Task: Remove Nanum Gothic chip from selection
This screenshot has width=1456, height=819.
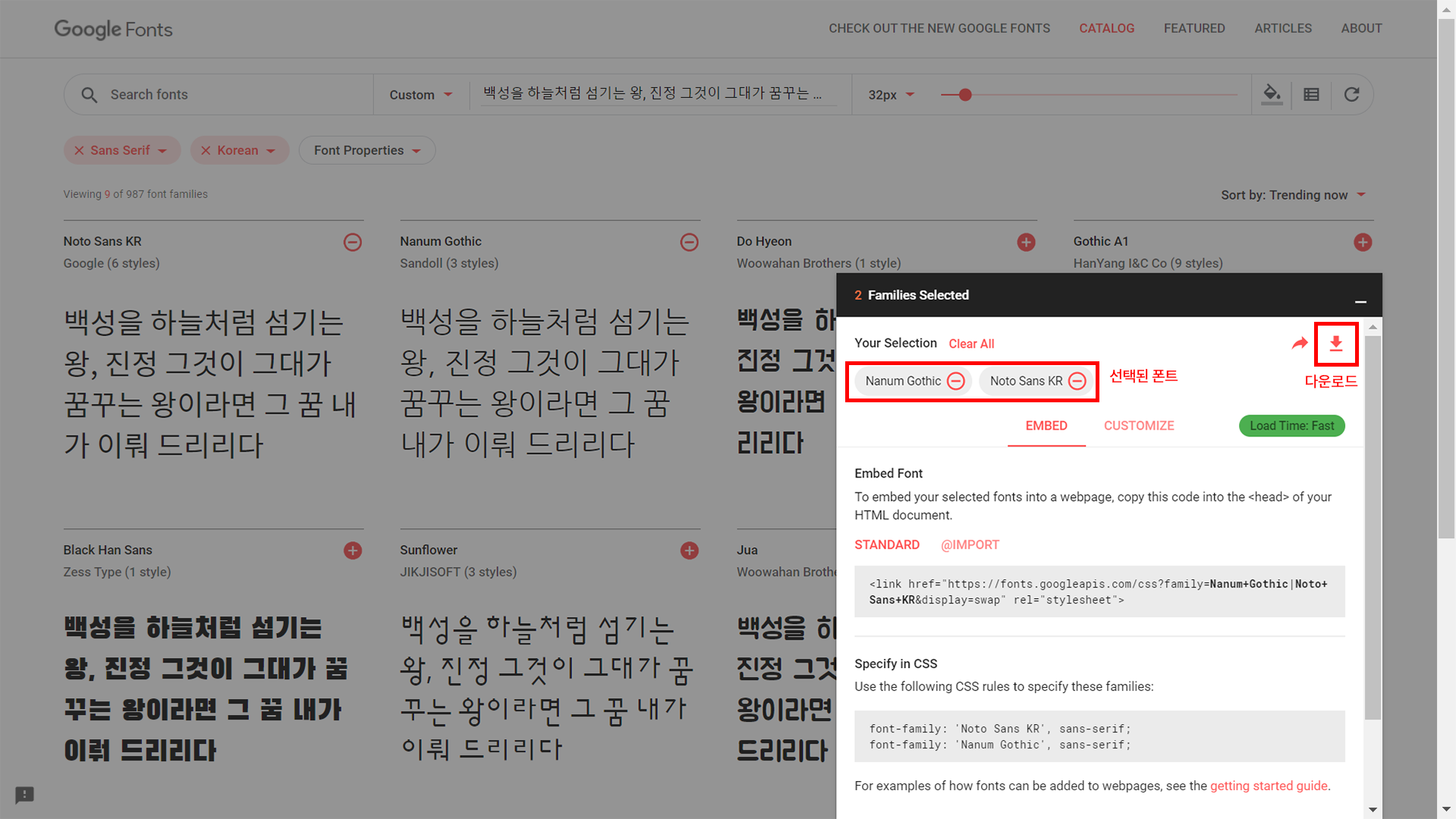Action: click(x=956, y=381)
